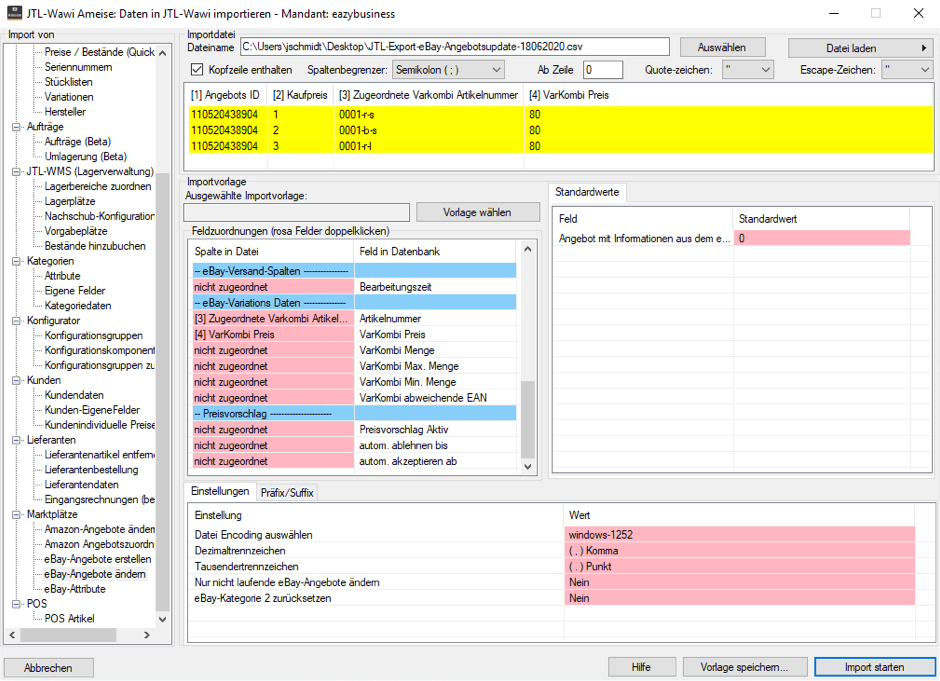Image resolution: width=940 pixels, height=681 pixels.
Task: Collapse the Kunden tree node
Action: coord(16,380)
